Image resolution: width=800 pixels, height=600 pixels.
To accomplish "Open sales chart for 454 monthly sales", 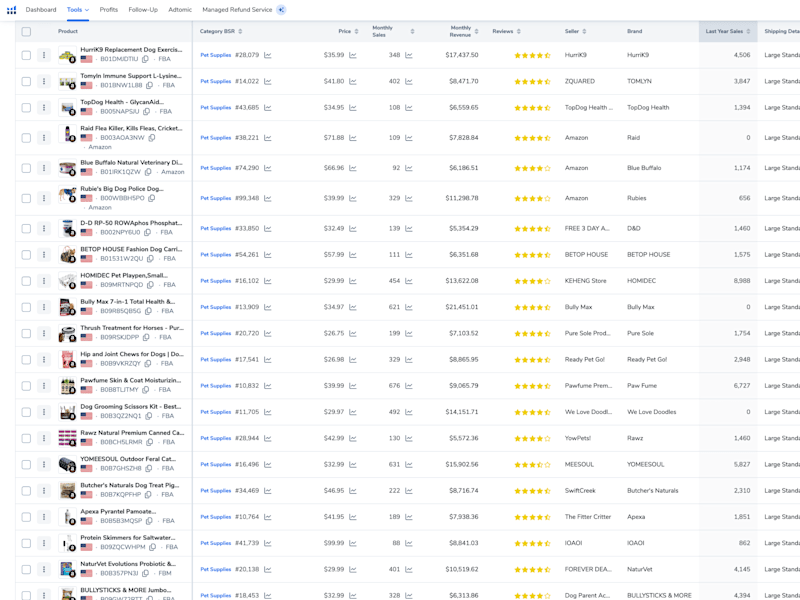I will [409, 281].
